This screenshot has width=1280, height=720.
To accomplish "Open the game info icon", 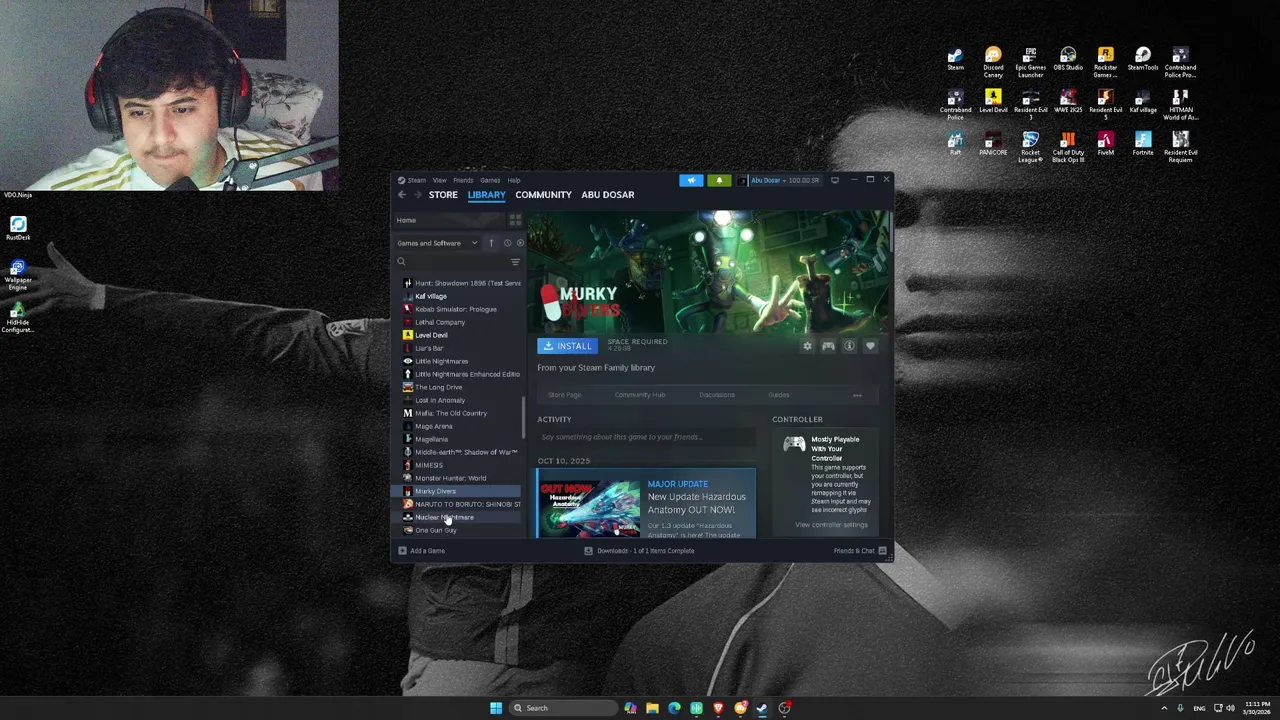I will (849, 346).
